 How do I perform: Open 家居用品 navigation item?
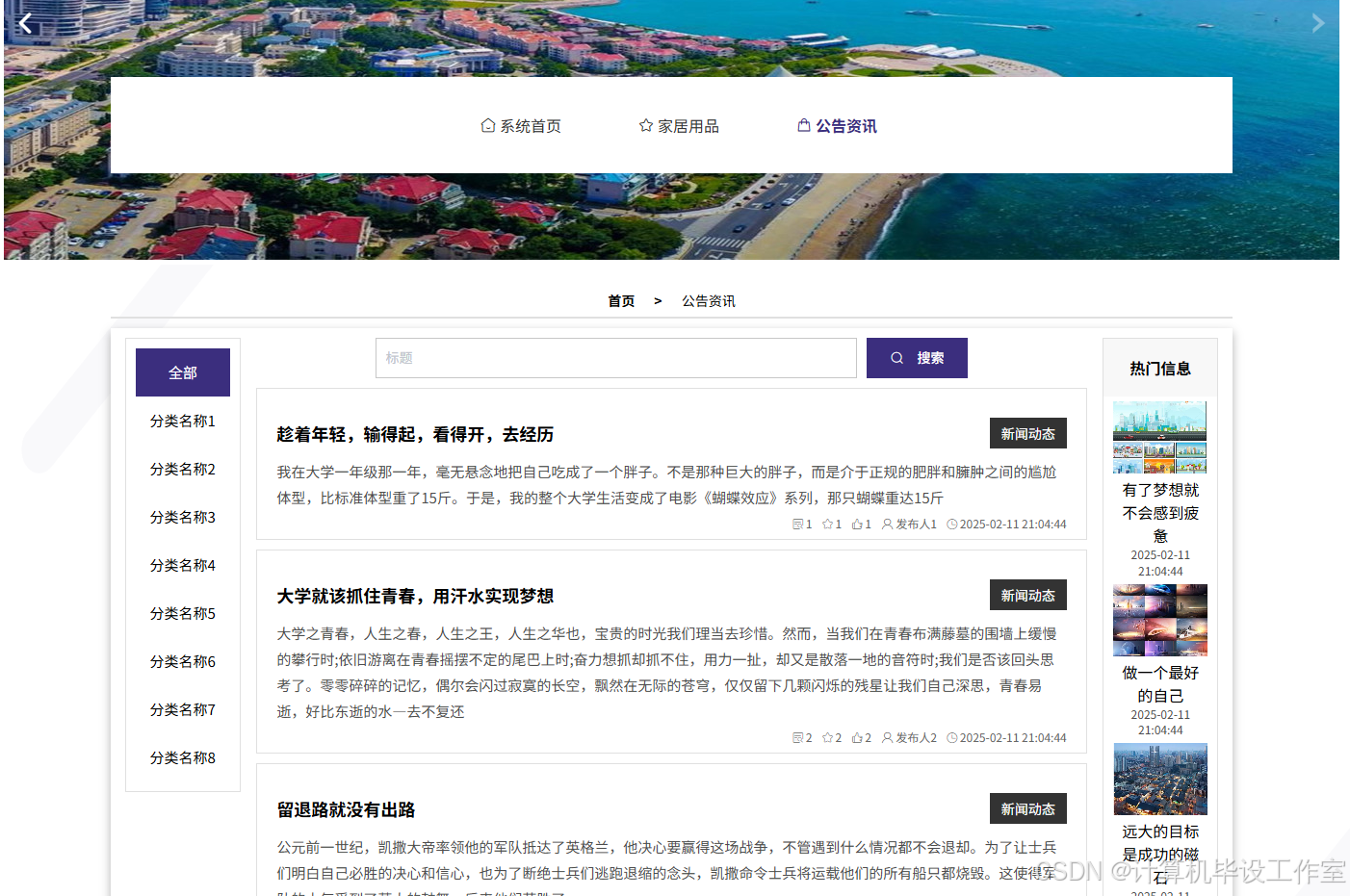tap(679, 126)
